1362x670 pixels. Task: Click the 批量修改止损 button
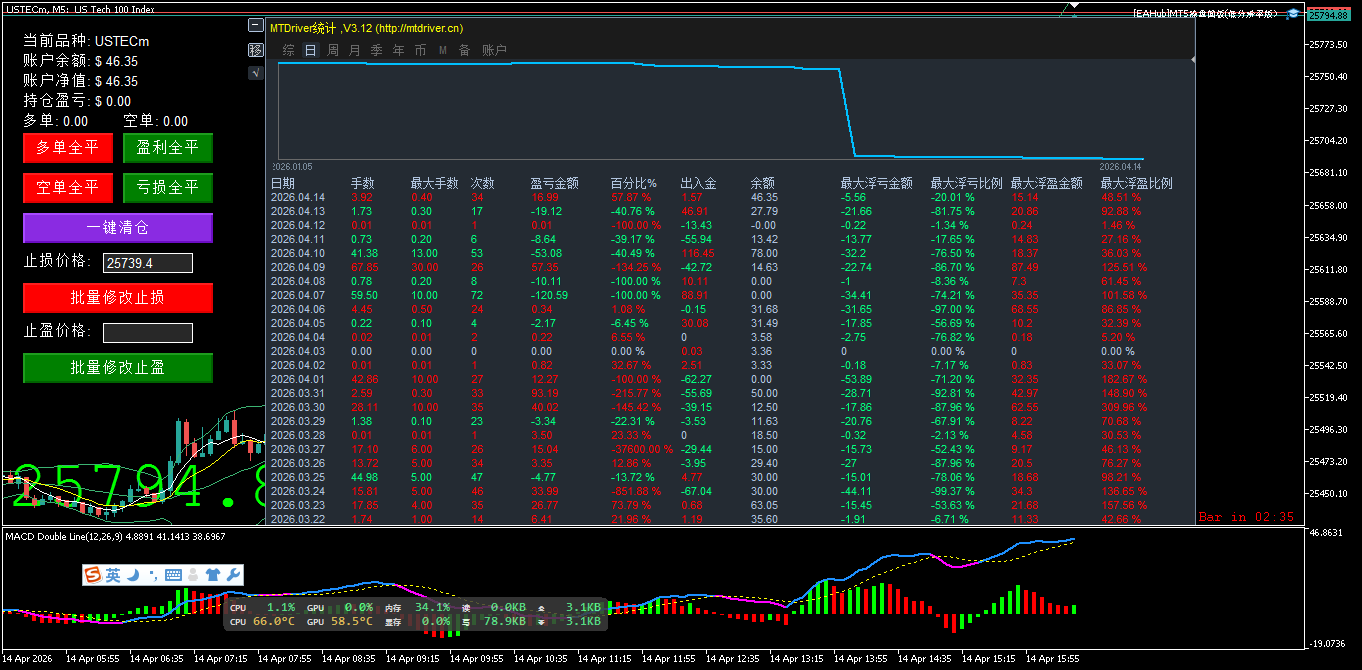[118, 298]
